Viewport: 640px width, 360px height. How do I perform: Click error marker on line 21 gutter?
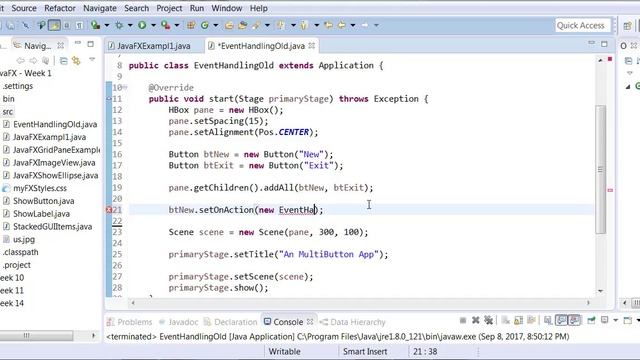point(109,210)
